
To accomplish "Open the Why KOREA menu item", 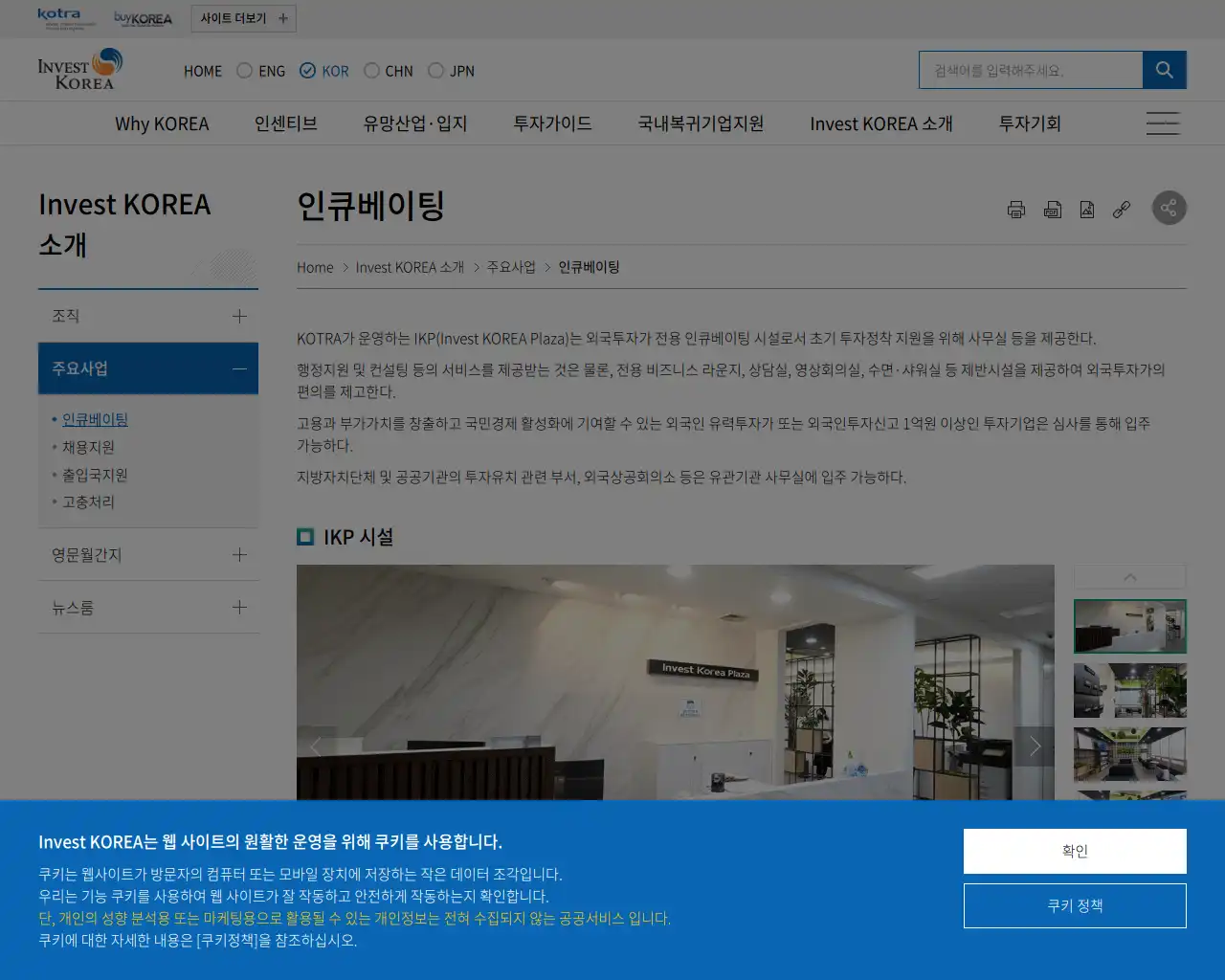I will click(x=162, y=122).
